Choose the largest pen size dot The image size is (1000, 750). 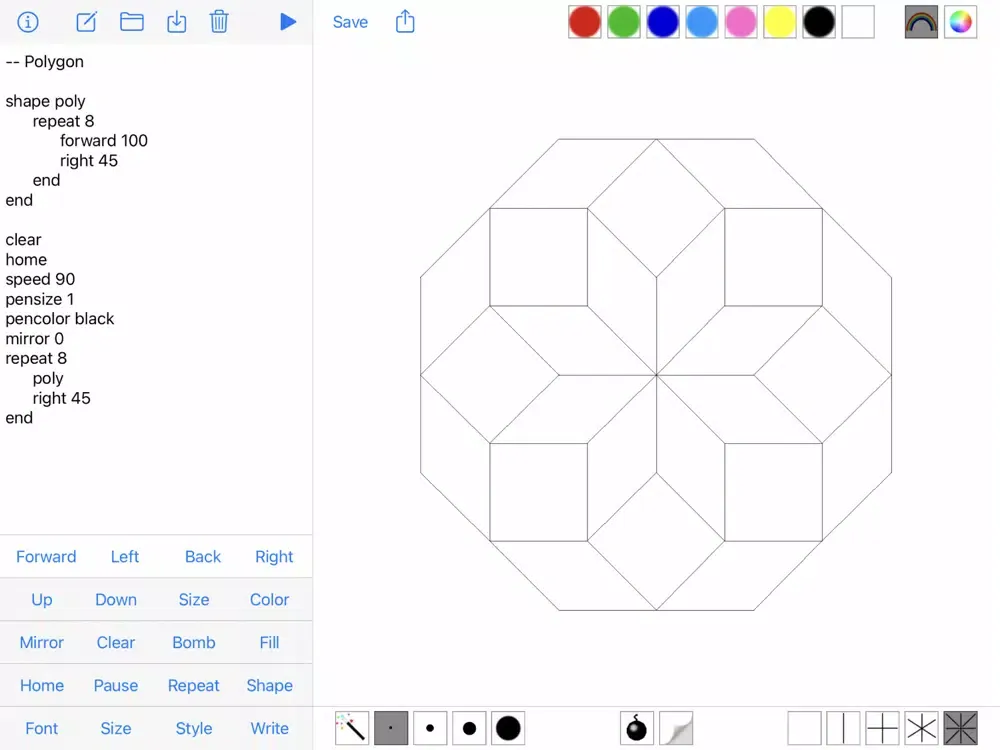(508, 728)
